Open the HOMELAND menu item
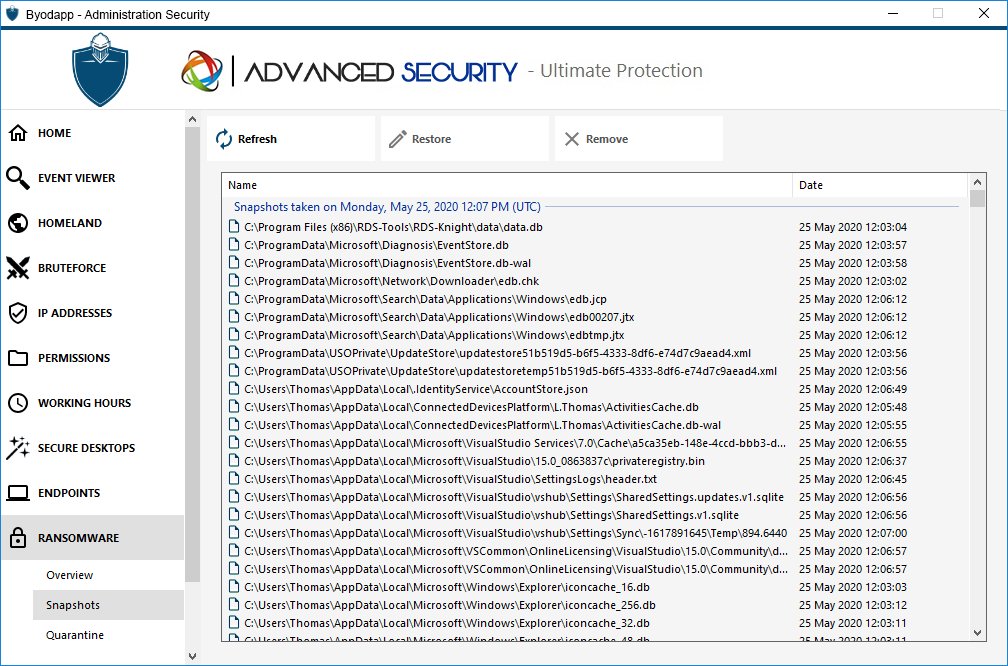 click(93, 223)
